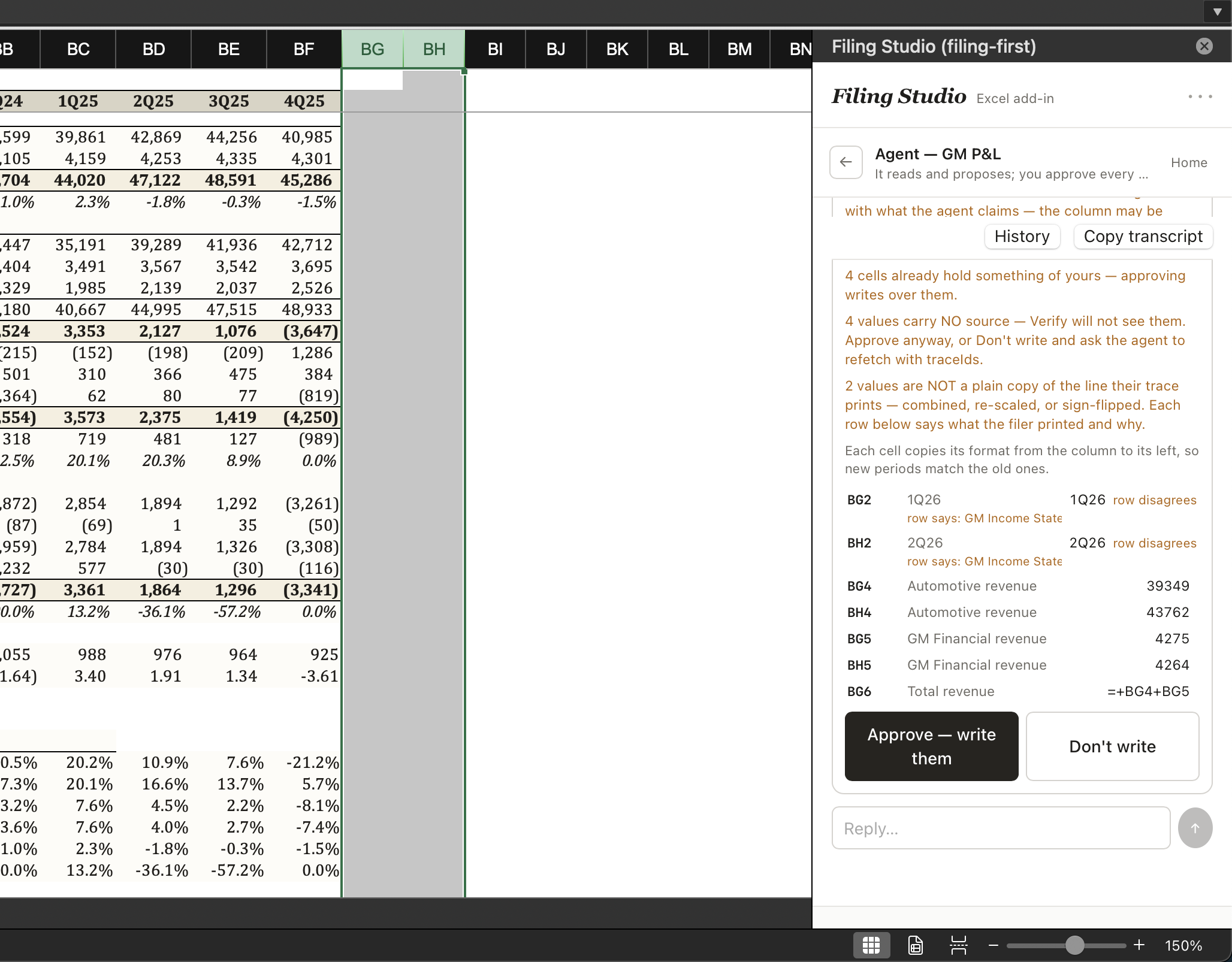
Task: Select column BD header
Action: [153, 49]
